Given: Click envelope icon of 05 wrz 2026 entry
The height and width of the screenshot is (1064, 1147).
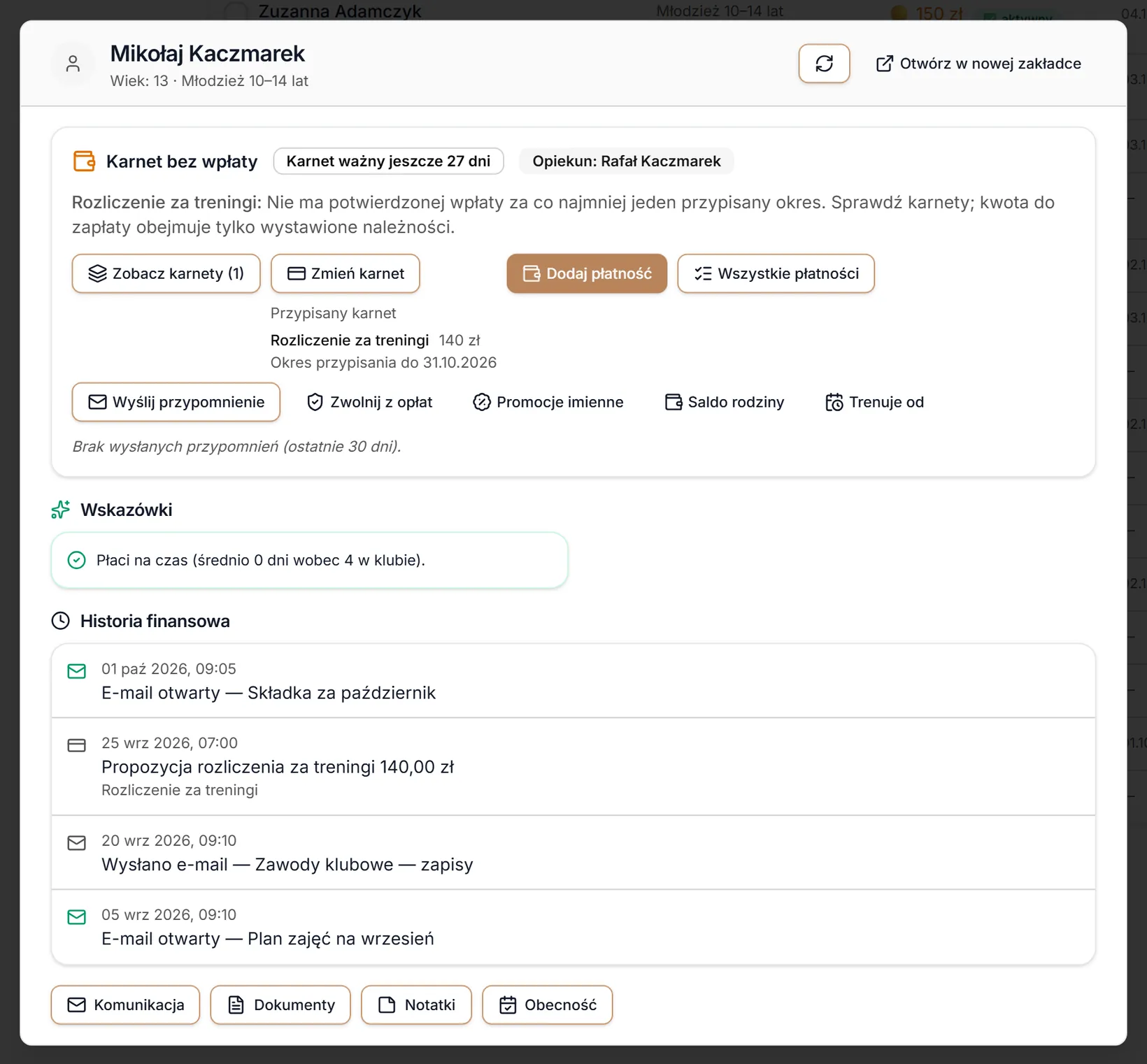Looking at the screenshot, I should (76, 917).
